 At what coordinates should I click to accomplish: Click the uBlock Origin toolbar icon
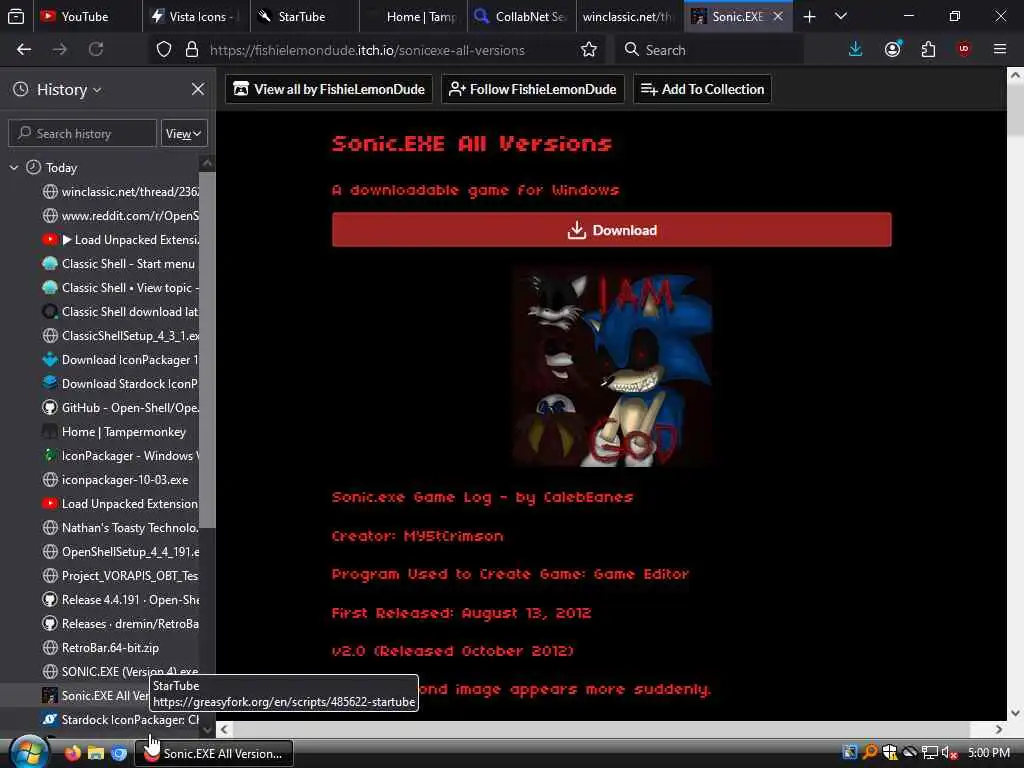point(964,50)
